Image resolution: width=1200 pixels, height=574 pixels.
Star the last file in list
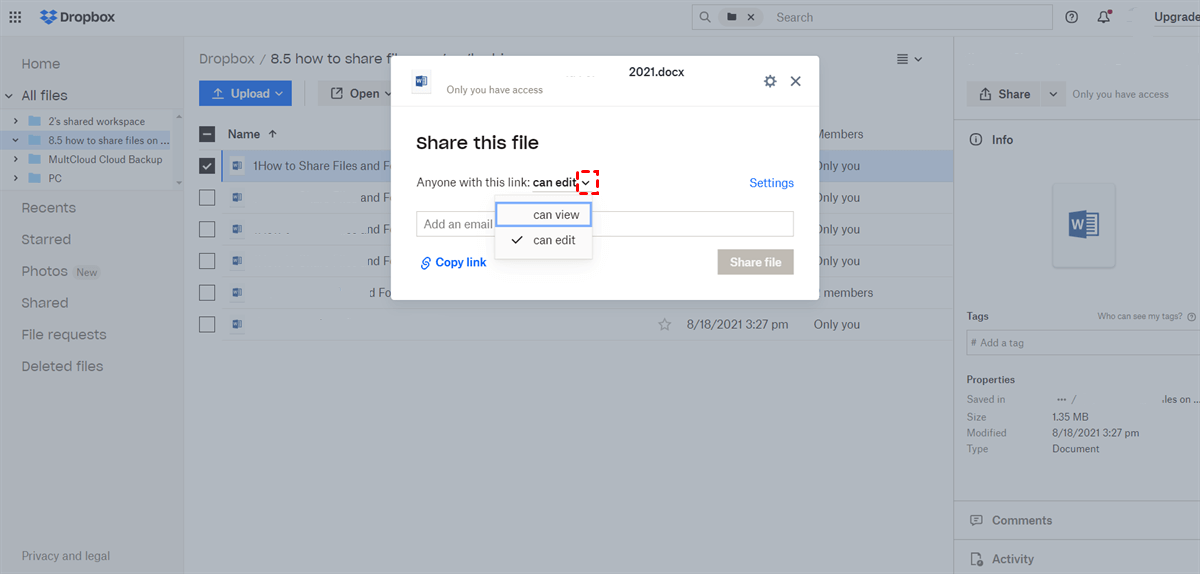[664, 325]
